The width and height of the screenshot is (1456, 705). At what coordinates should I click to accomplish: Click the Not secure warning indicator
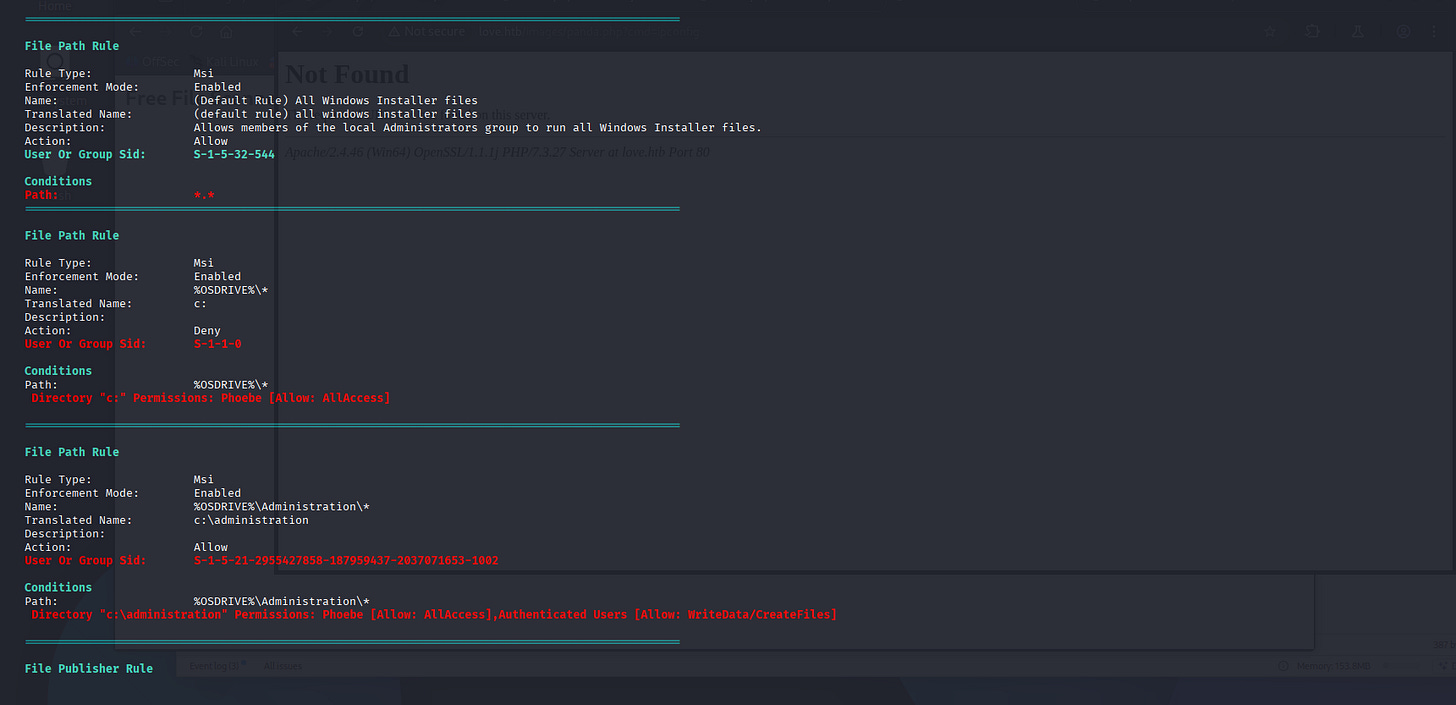[427, 32]
